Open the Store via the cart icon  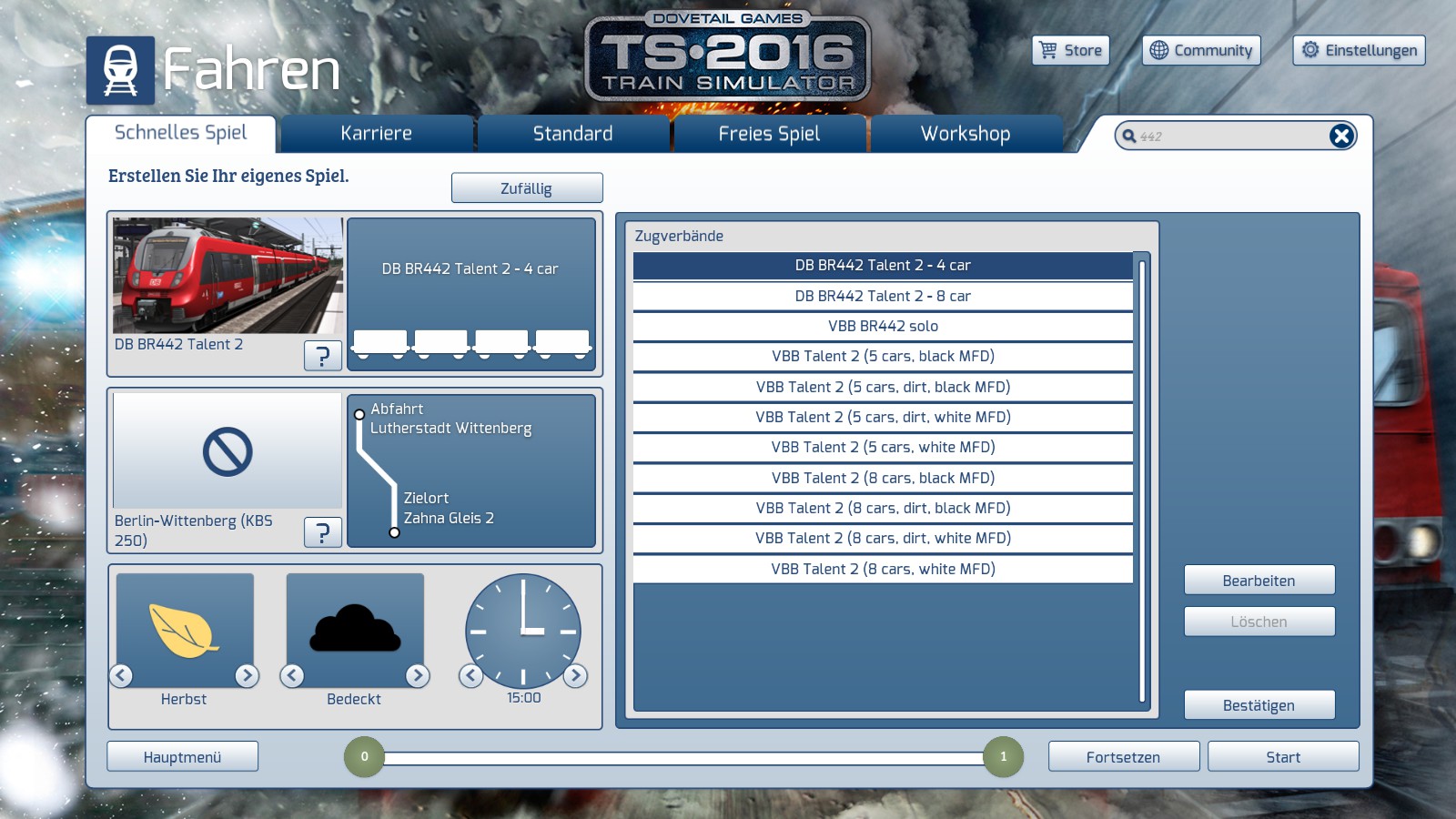[1048, 50]
